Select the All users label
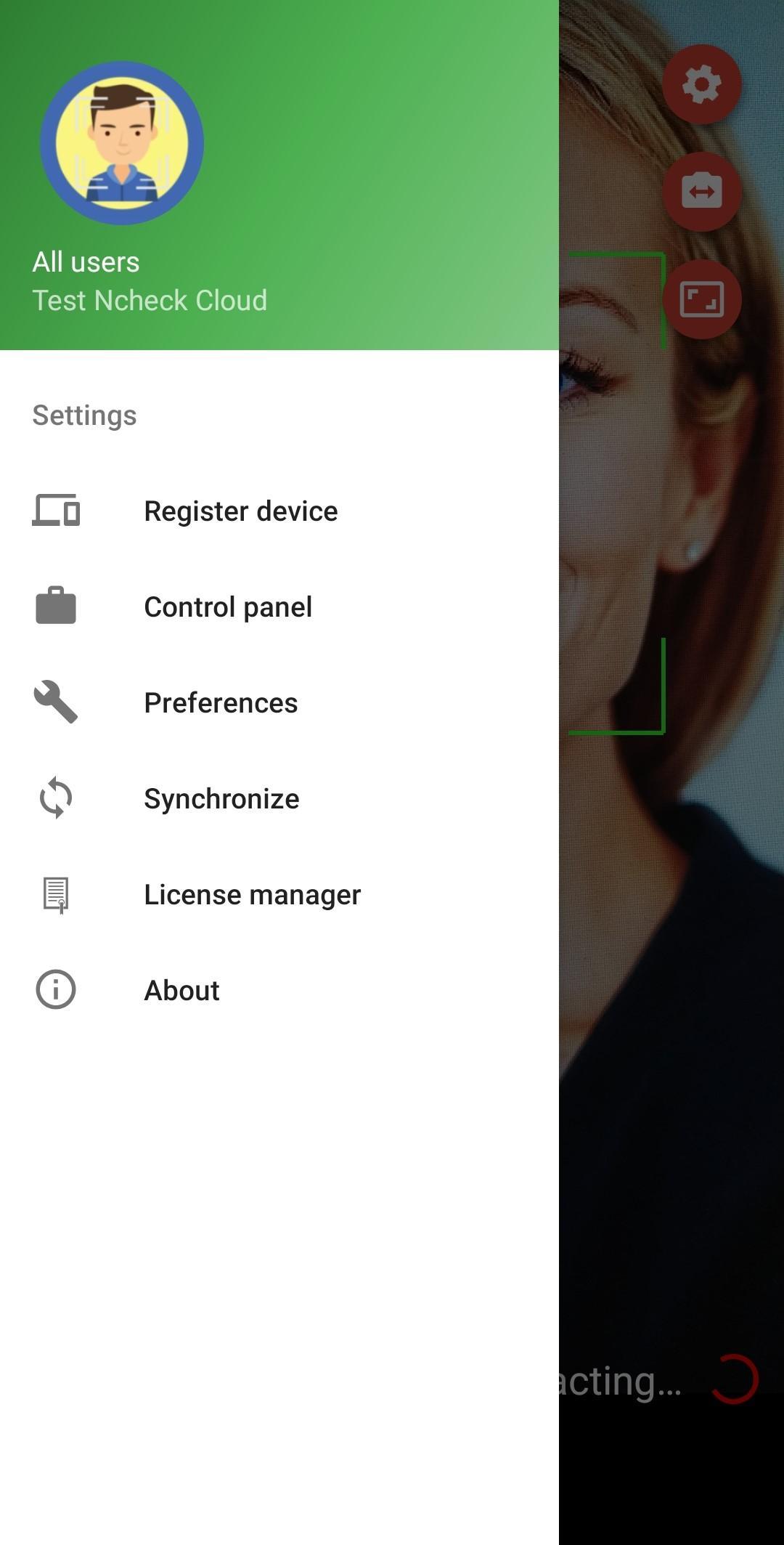Image resolution: width=784 pixels, height=1545 pixels. click(x=86, y=262)
